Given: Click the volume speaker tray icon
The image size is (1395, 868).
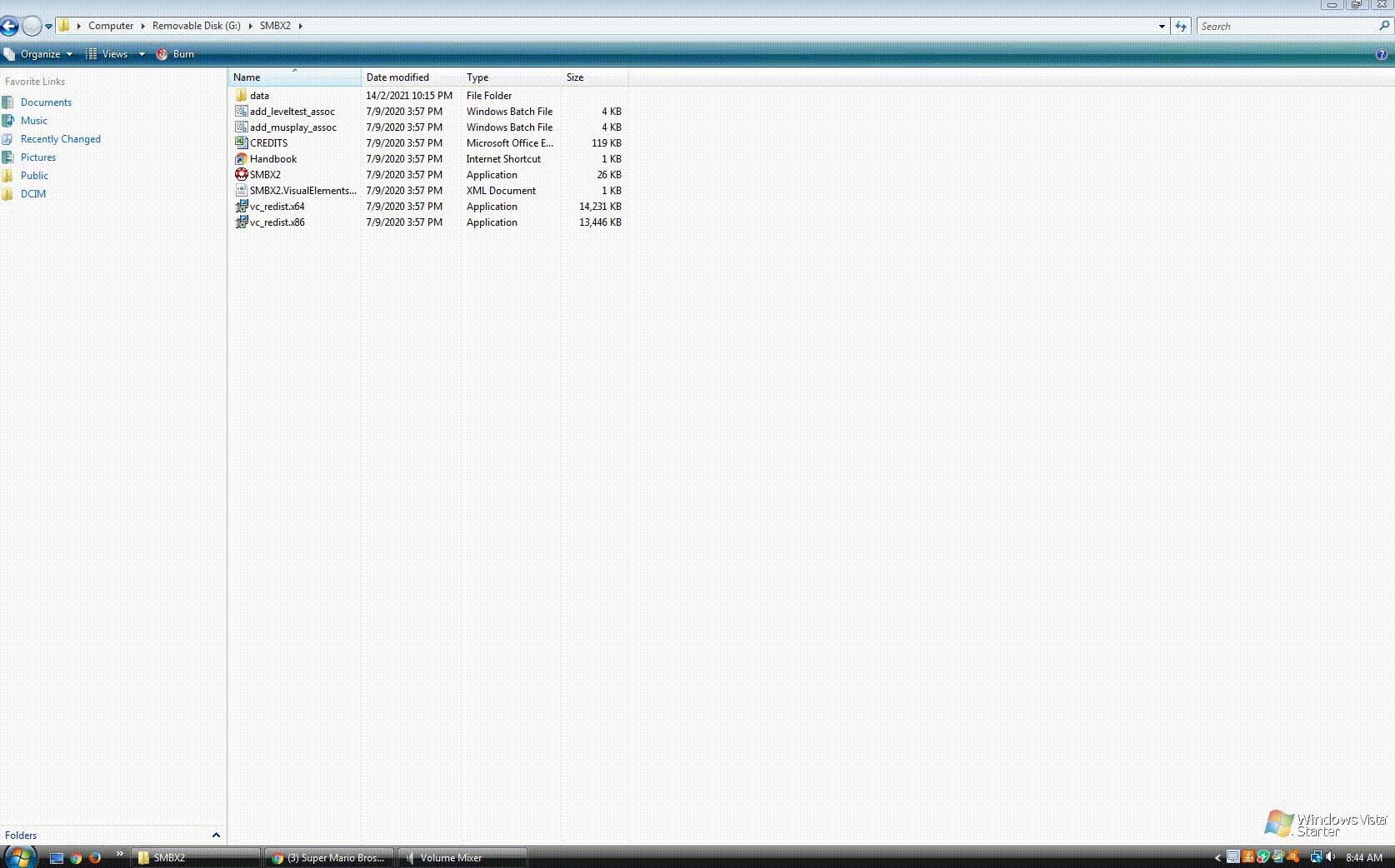Looking at the screenshot, I should [x=1330, y=856].
